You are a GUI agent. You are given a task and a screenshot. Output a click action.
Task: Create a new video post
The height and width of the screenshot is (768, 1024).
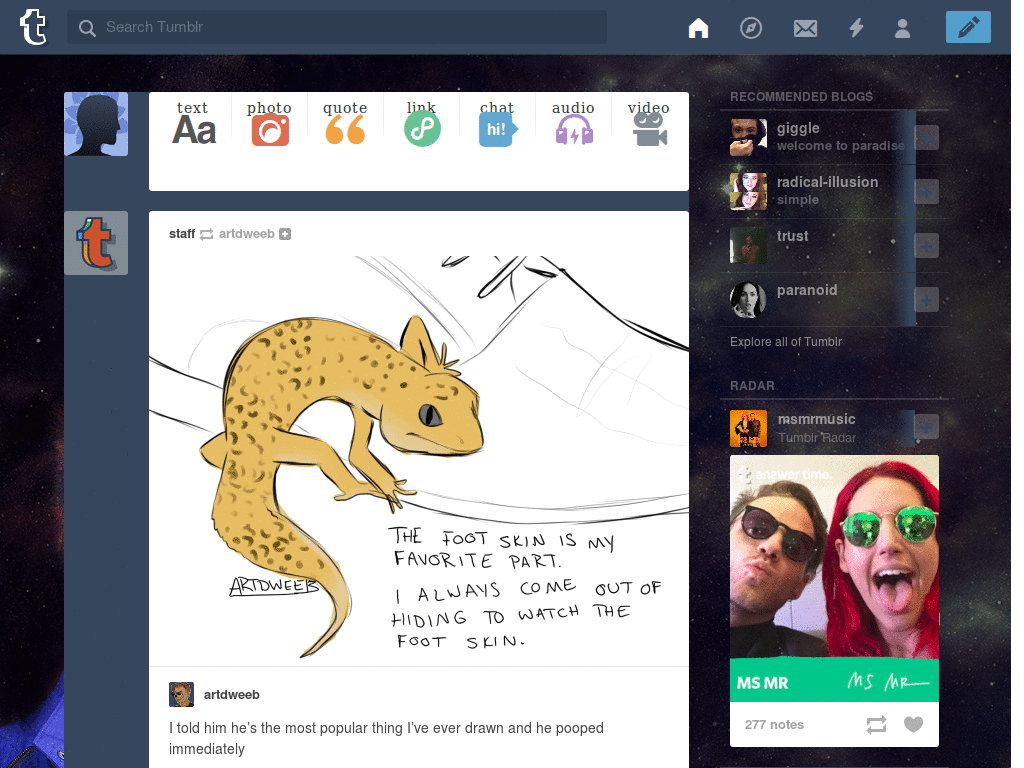coord(649,123)
